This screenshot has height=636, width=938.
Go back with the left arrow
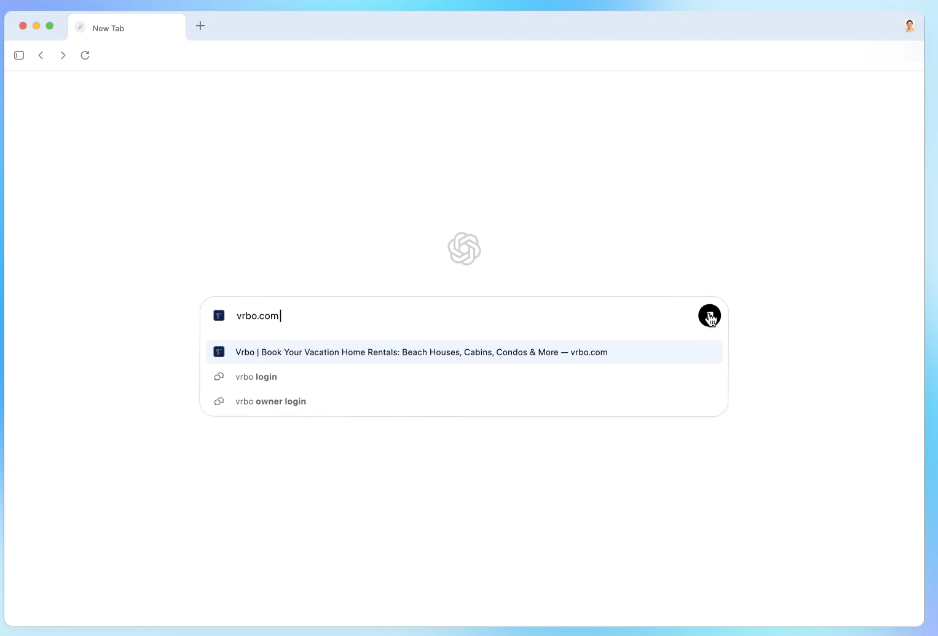[41, 55]
